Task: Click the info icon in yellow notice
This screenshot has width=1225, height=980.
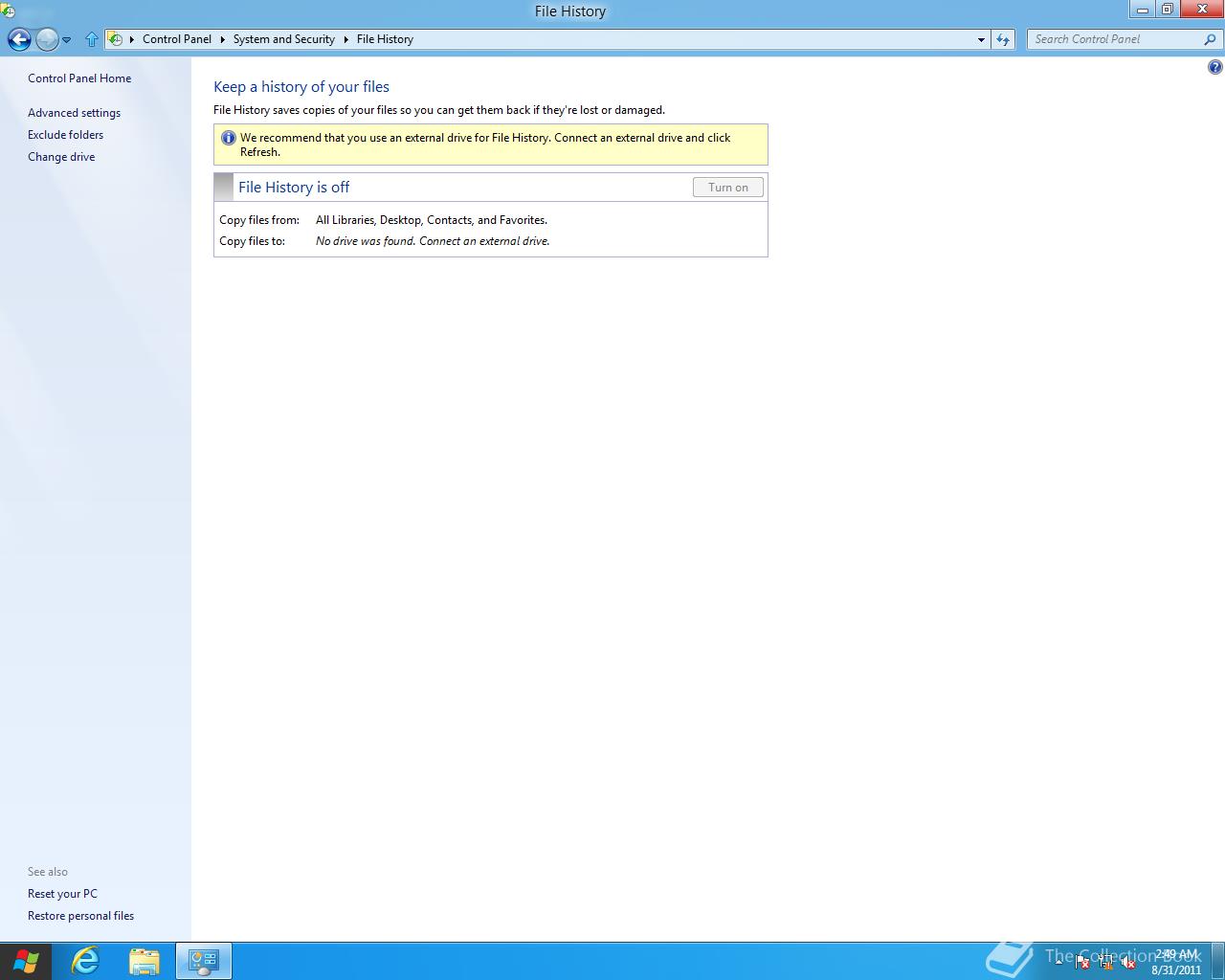Action: (228, 138)
